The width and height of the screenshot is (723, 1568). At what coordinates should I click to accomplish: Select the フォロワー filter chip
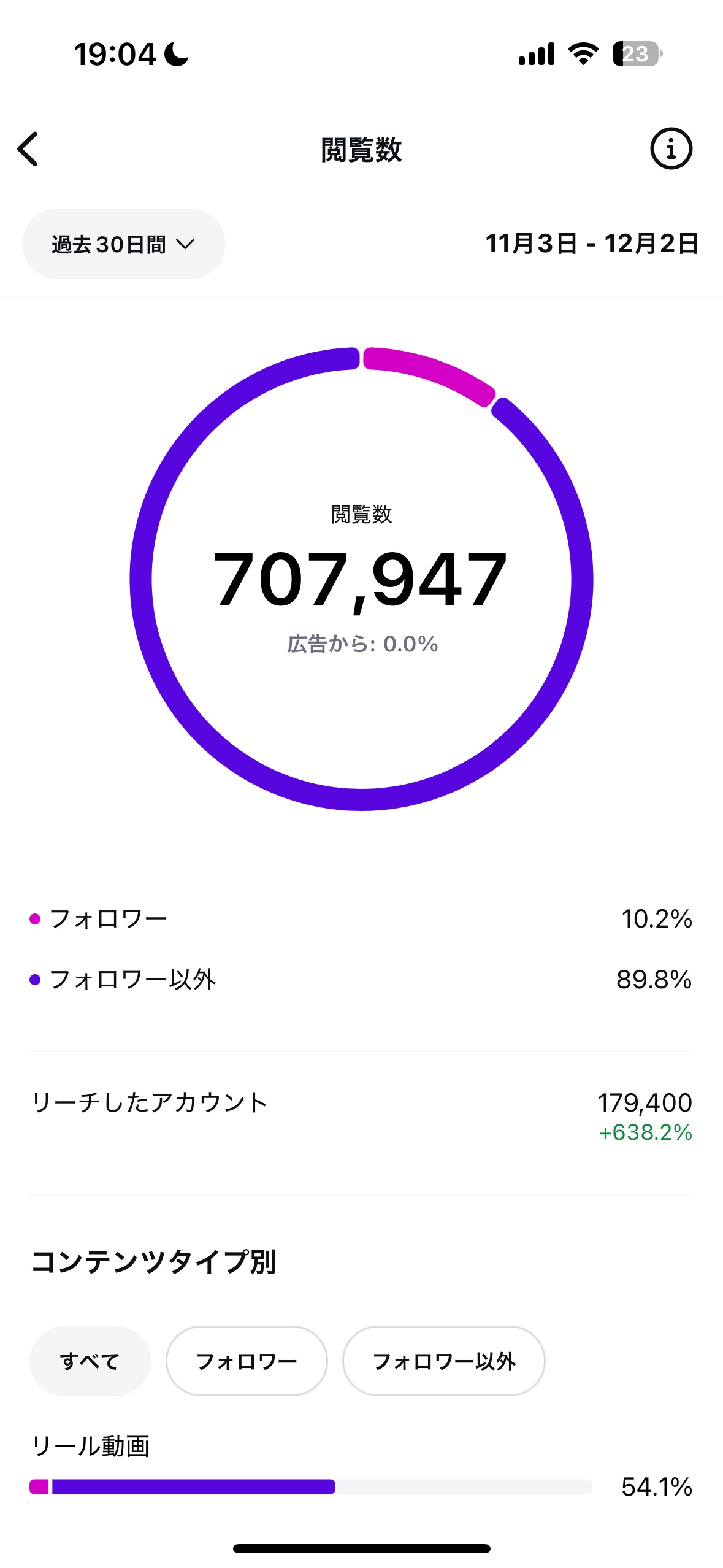pyautogui.click(x=247, y=1361)
